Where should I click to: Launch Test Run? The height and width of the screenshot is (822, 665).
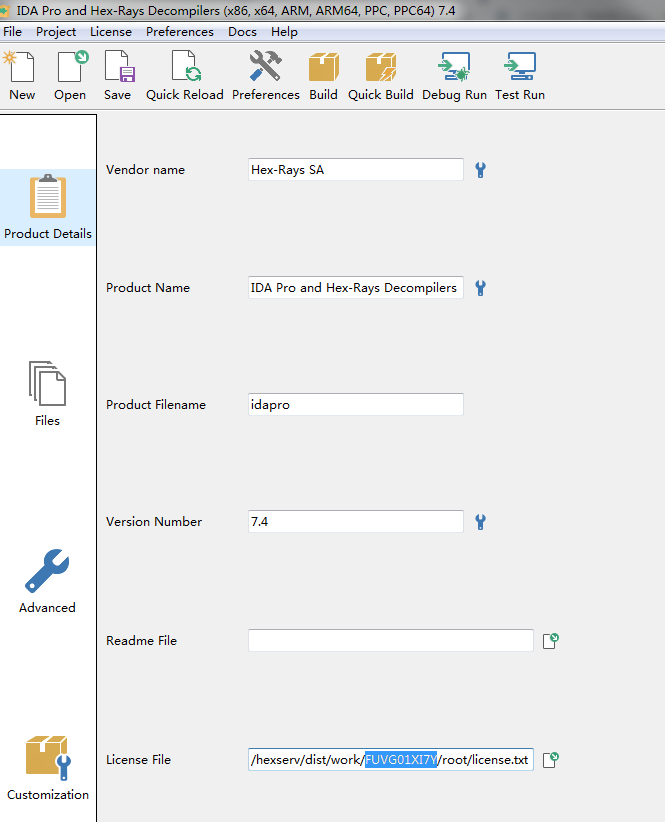[520, 75]
